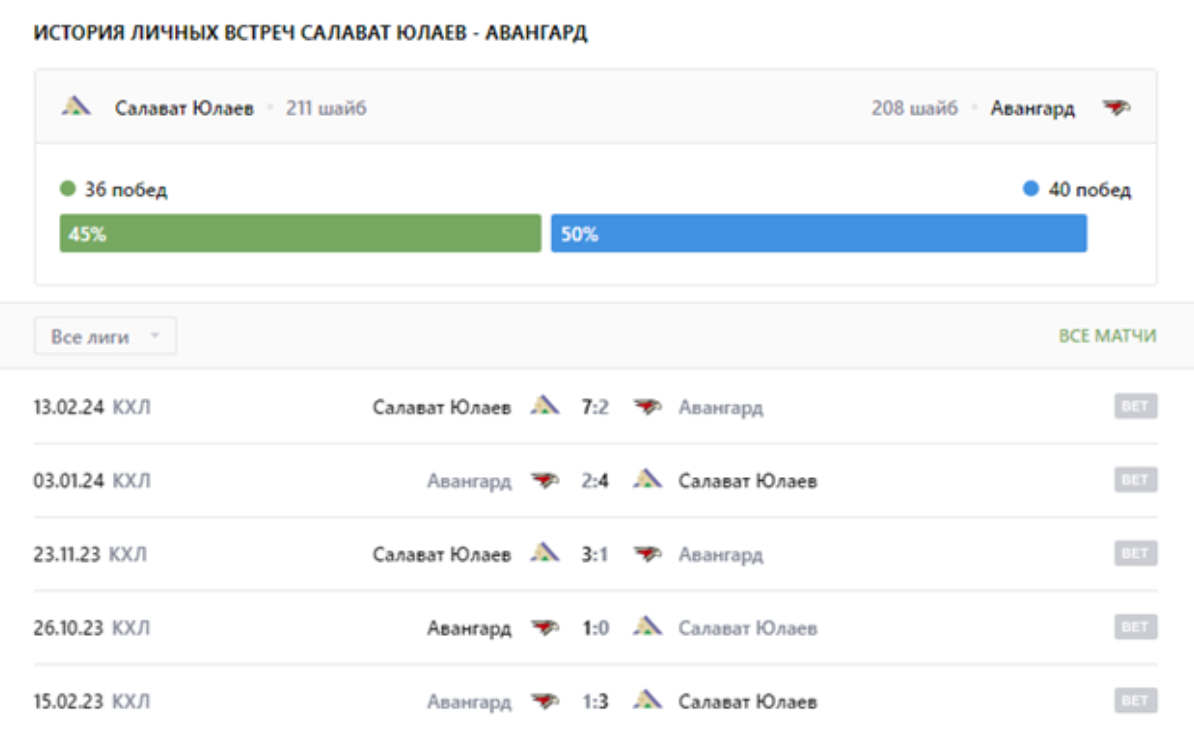This screenshot has height=736, width=1194.
Task: Open the 7:2 score of 13.02.24 match
Action: (x=595, y=407)
